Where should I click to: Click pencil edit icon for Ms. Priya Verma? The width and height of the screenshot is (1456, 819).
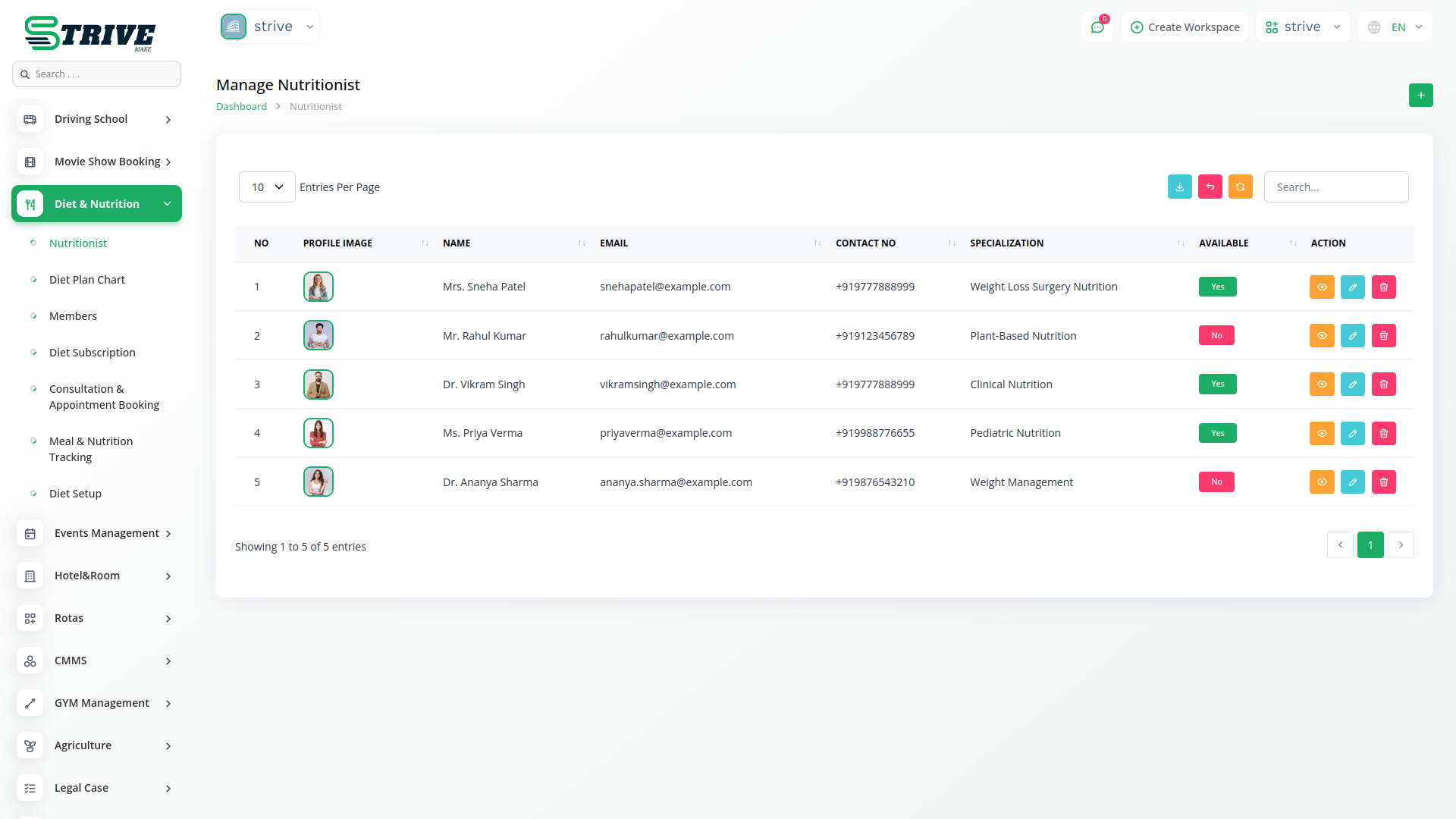pyautogui.click(x=1352, y=434)
